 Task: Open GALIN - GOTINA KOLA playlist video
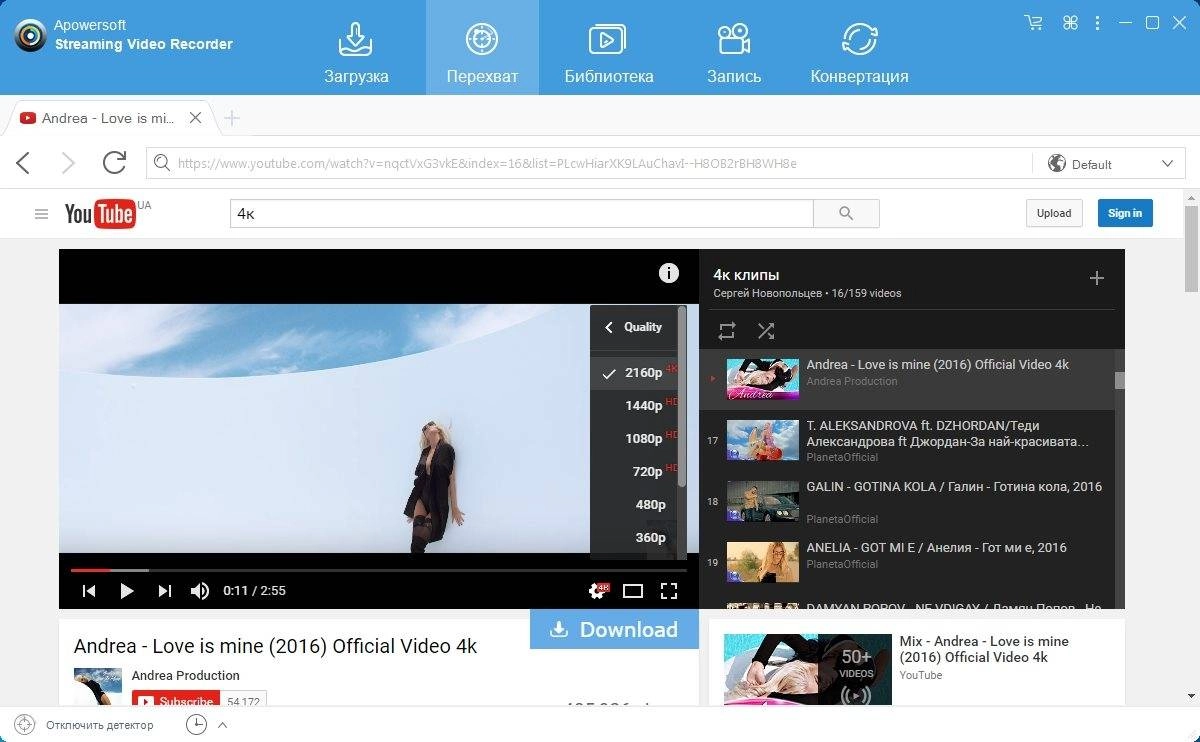click(906, 501)
